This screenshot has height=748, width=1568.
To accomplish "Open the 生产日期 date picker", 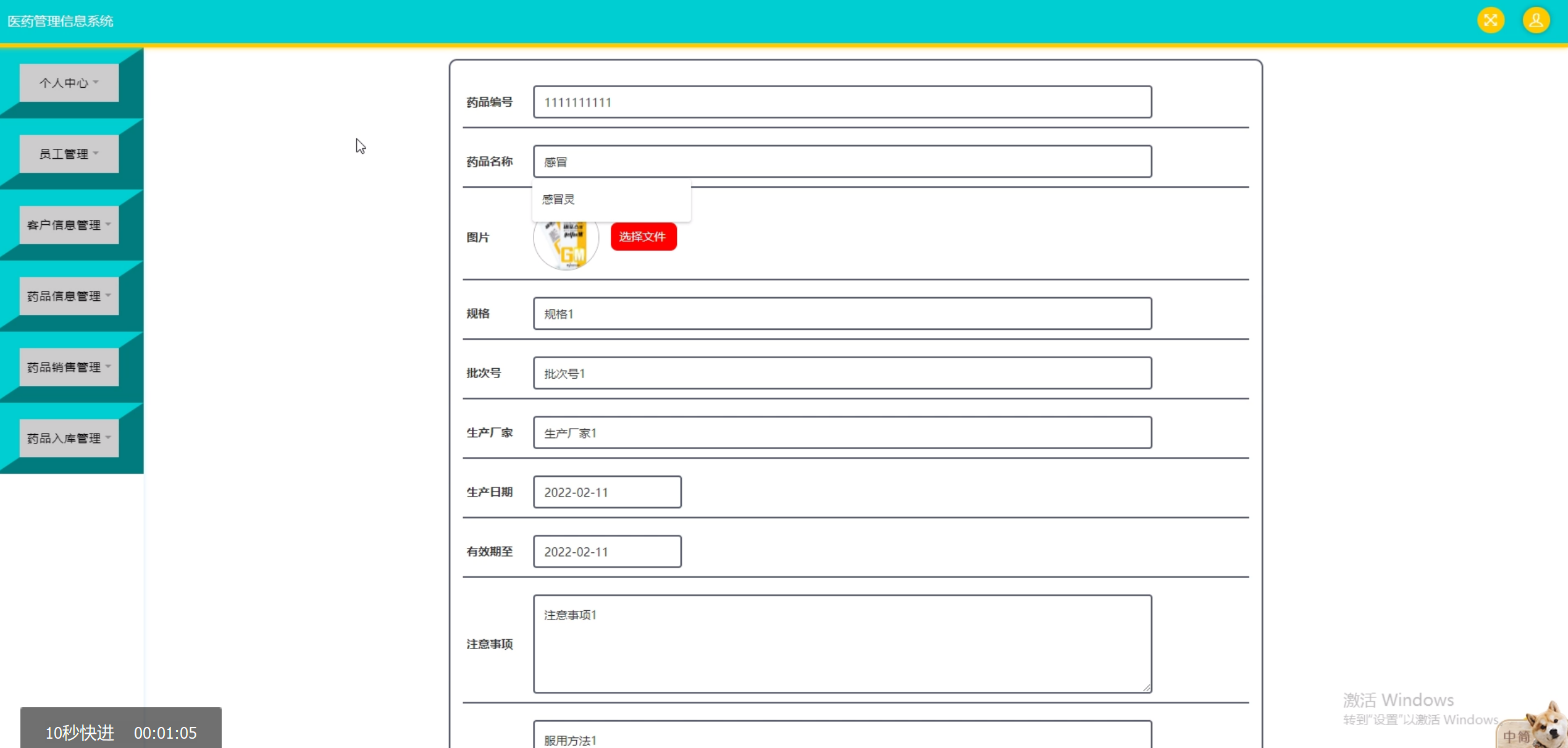I will point(606,492).
